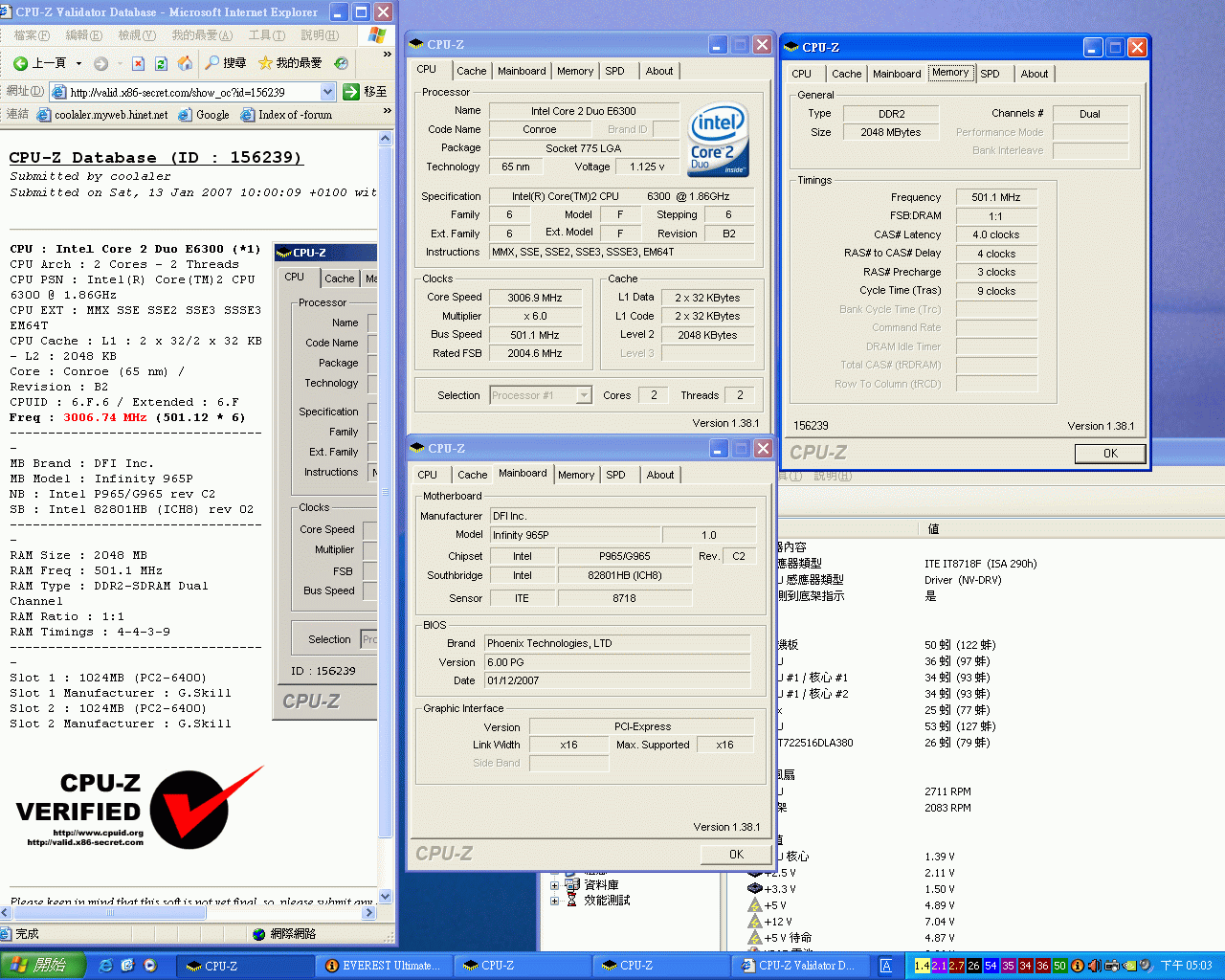Expand the 資料庫 tree node
1225x980 pixels.
click(554, 885)
